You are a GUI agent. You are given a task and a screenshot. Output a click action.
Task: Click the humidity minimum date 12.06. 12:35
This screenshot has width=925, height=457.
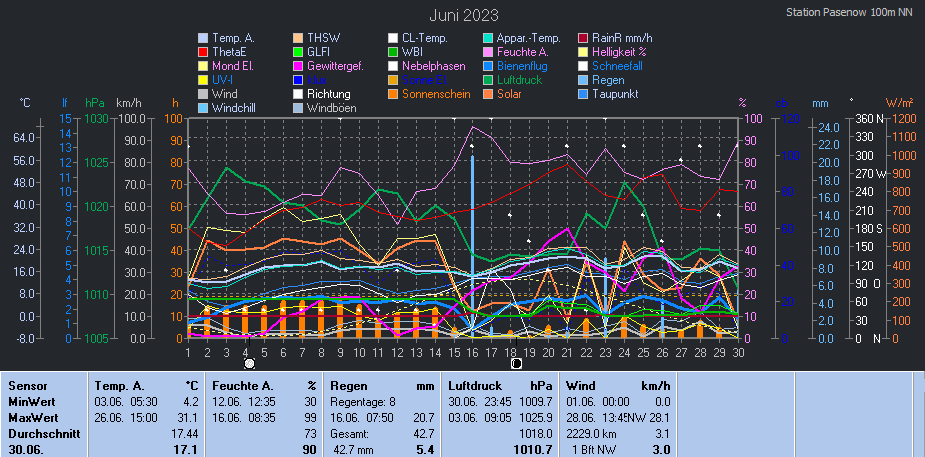point(244,402)
